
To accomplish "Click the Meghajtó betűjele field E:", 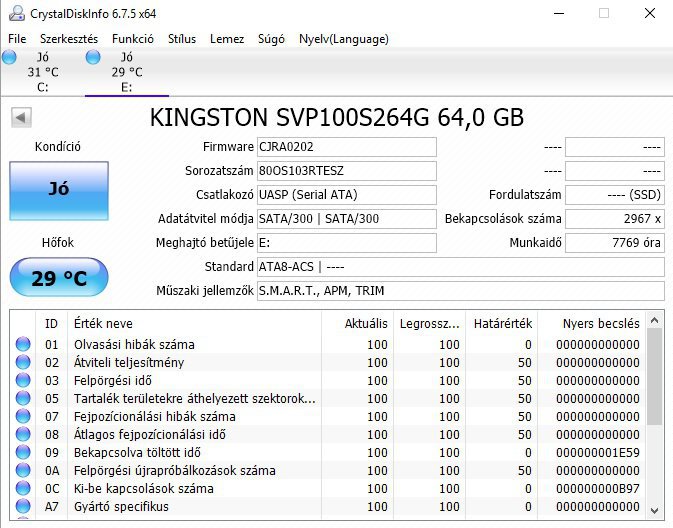I will coord(347,243).
